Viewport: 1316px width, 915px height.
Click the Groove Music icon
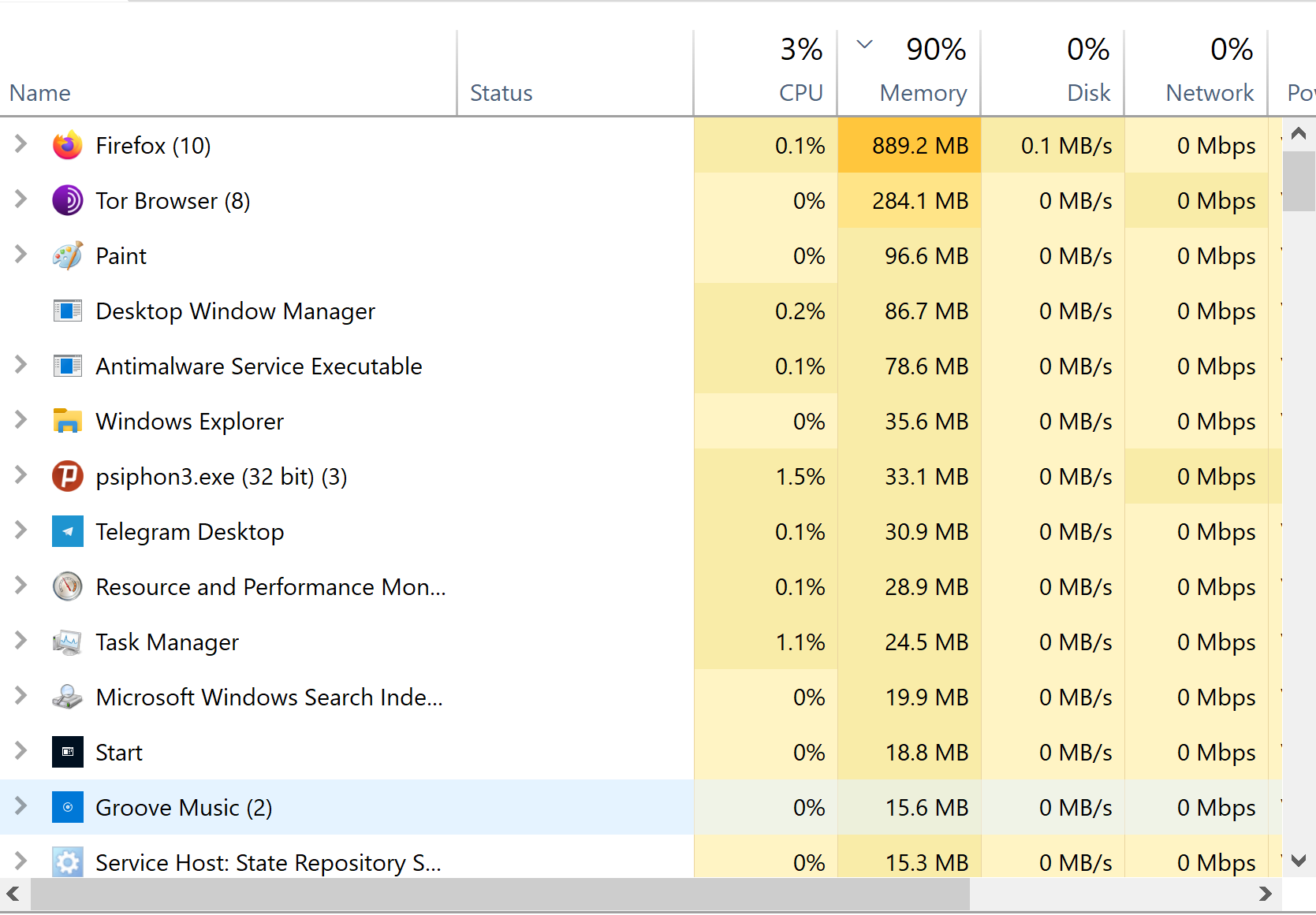(68, 808)
